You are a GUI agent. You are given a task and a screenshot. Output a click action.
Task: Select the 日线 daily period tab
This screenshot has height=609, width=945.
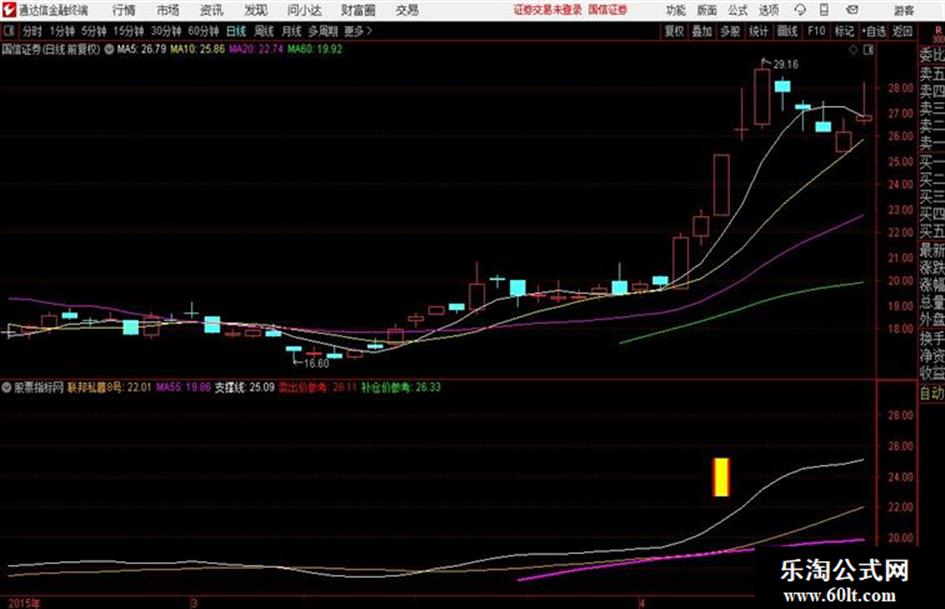tap(236, 31)
